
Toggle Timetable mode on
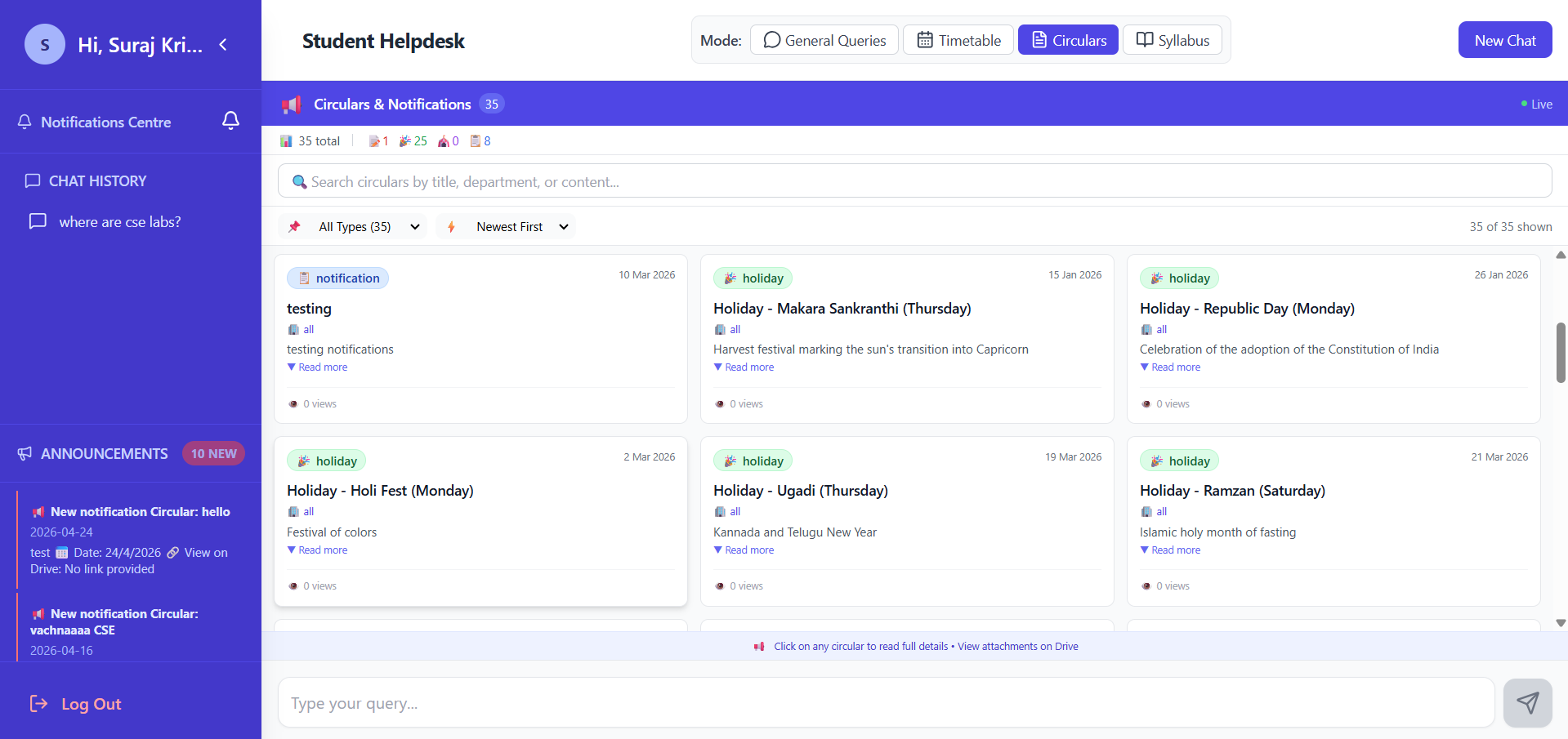(958, 39)
